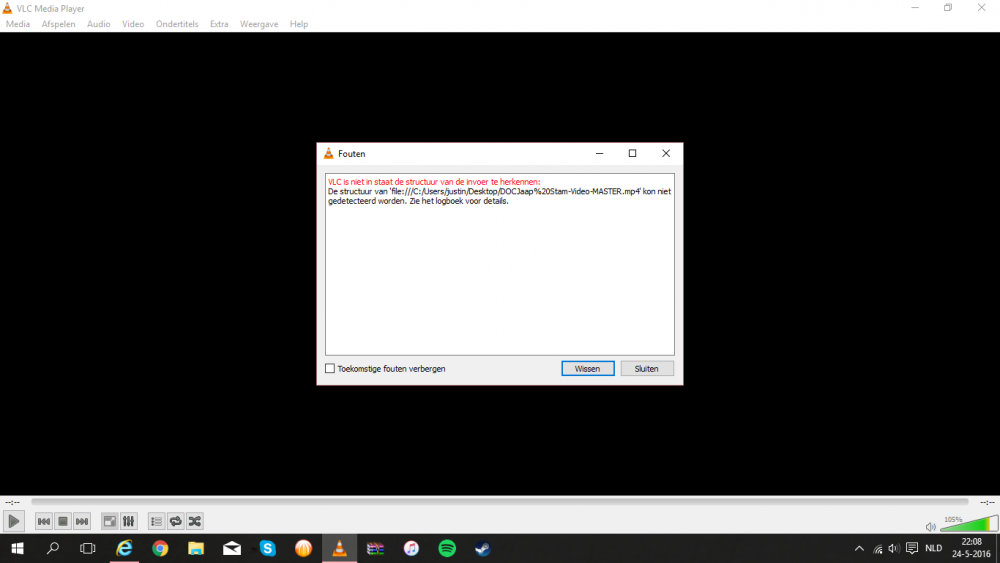Image resolution: width=1000 pixels, height=563 pixels.
Task: Click the Wissen button
Action: [587, 369]
